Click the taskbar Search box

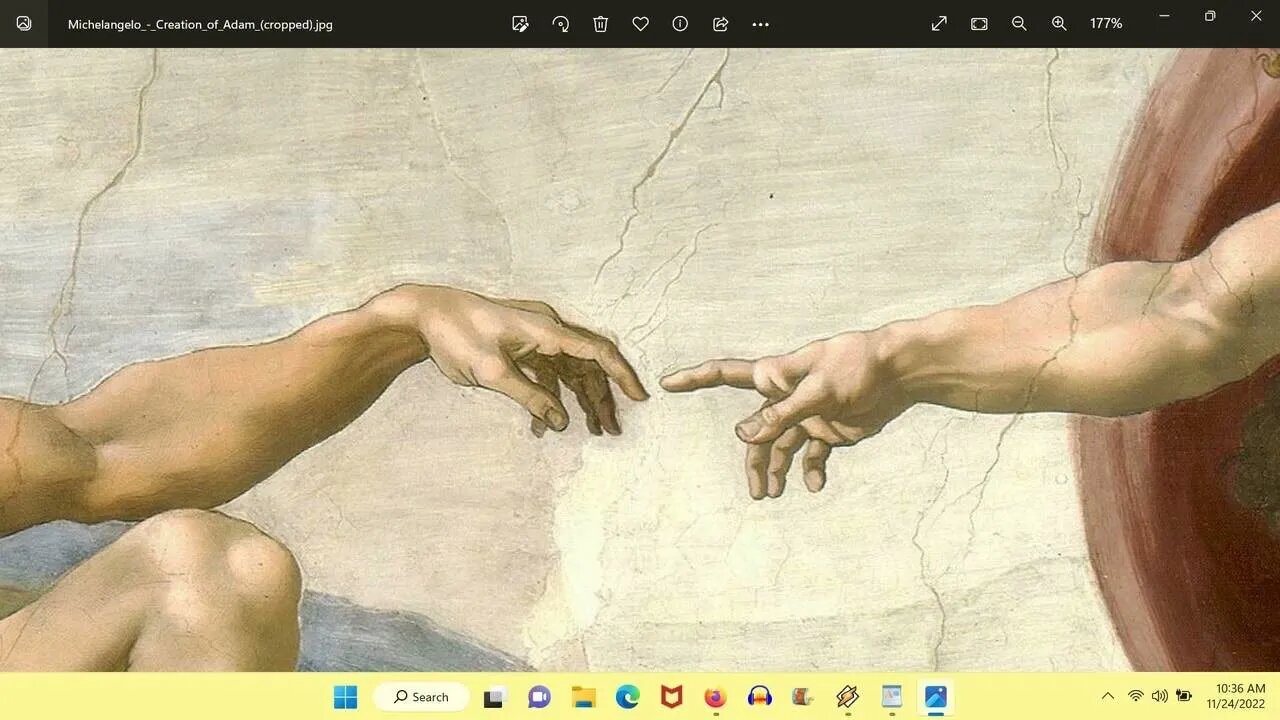coord(421,697)
